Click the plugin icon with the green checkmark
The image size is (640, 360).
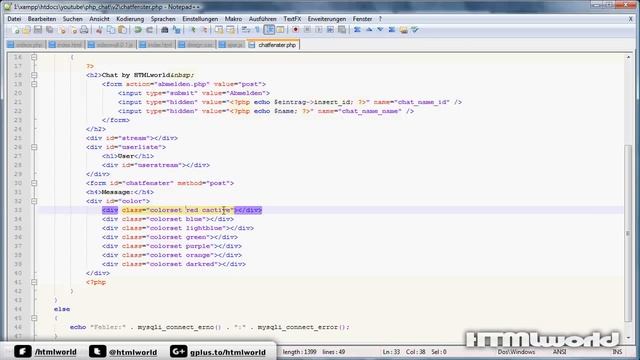pos(415,30)
